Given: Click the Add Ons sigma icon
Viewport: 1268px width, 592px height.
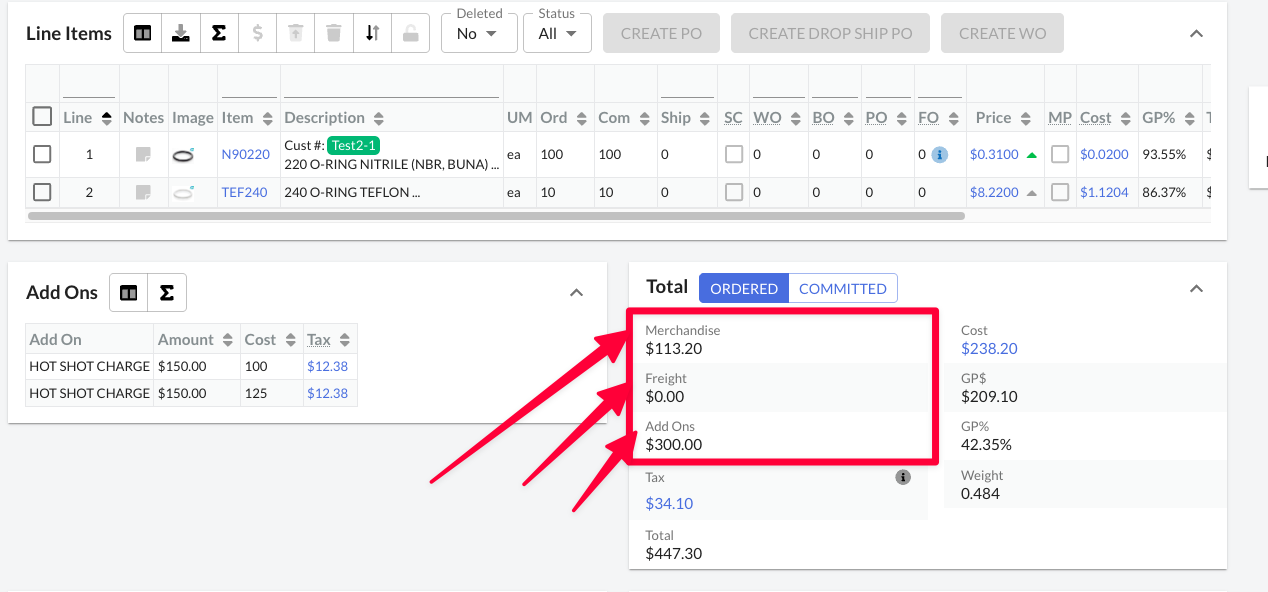Looking at the screenshot, I should tap(167, 293).
